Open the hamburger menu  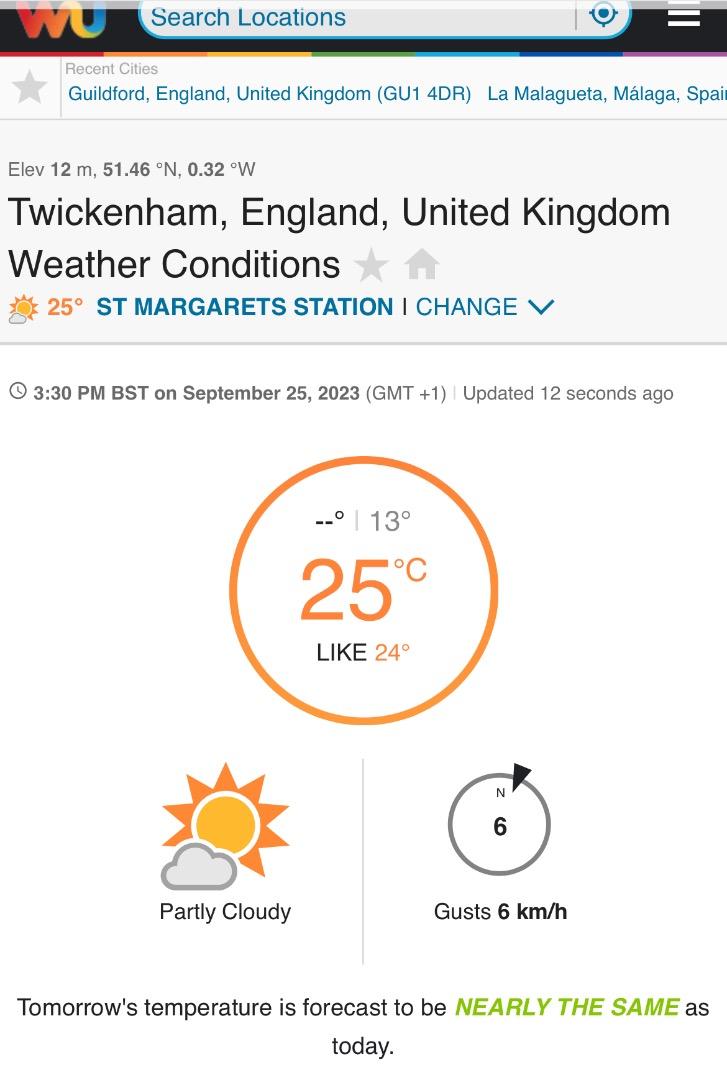684,14
